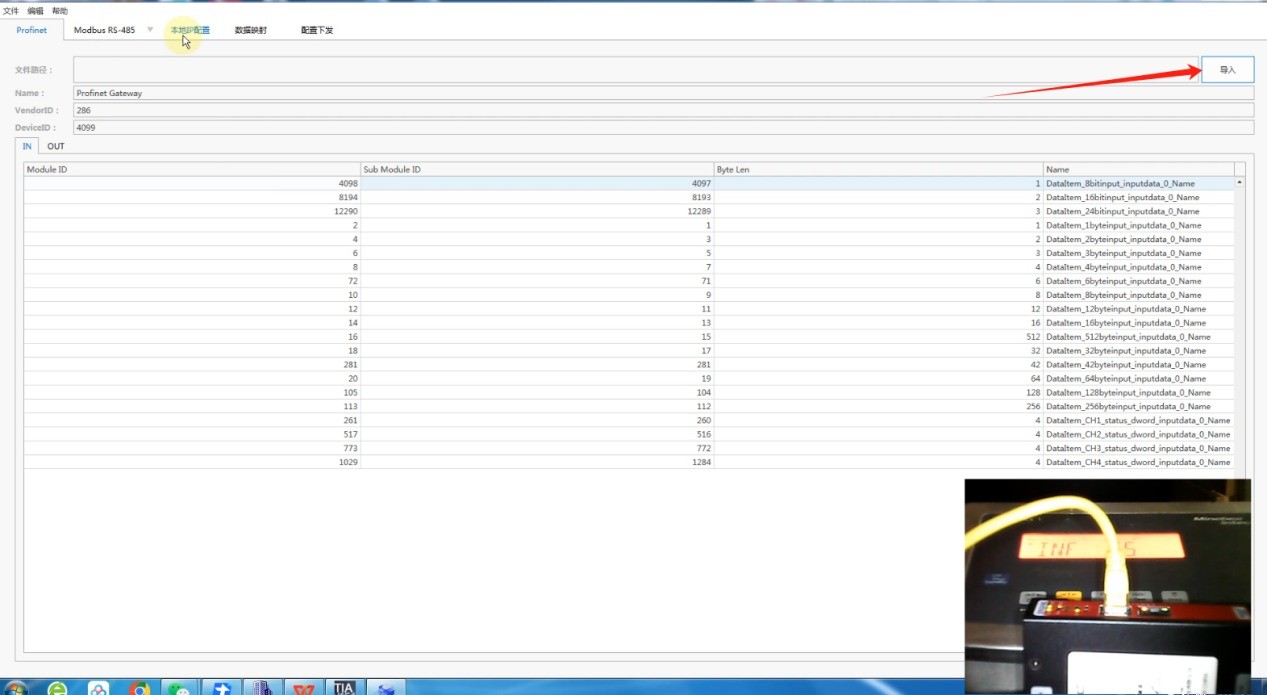Open the 数据映射 tab
This screenshot has height=695, width=1267.
251,30
